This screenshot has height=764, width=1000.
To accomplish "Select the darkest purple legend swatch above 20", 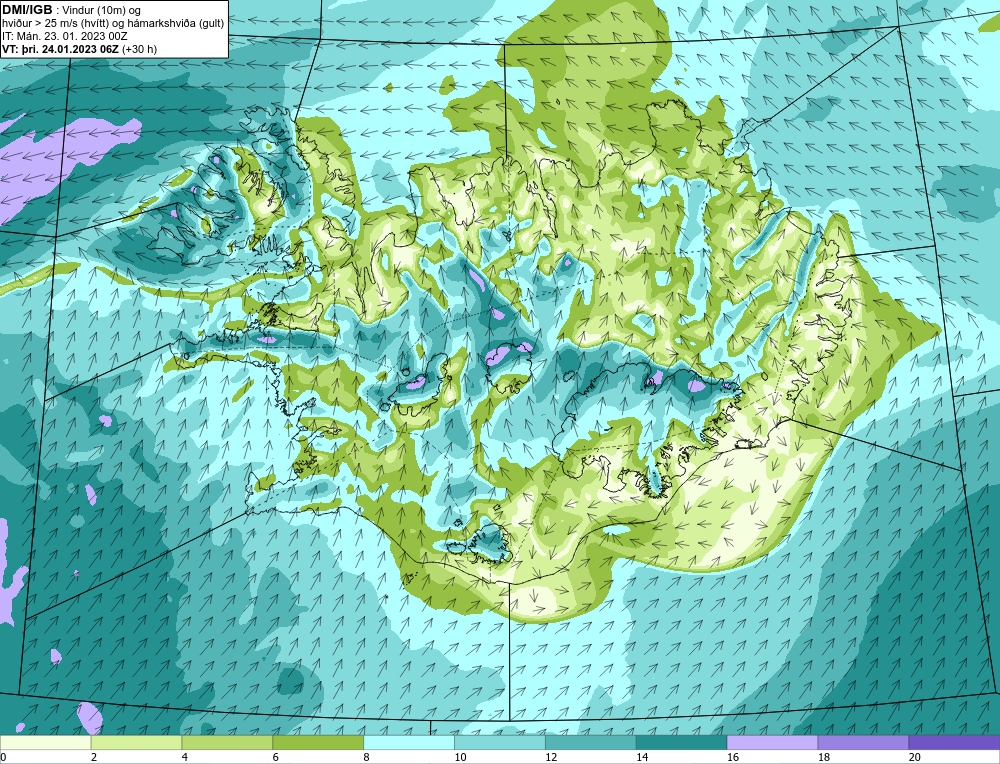I will (x=954, y=743).
